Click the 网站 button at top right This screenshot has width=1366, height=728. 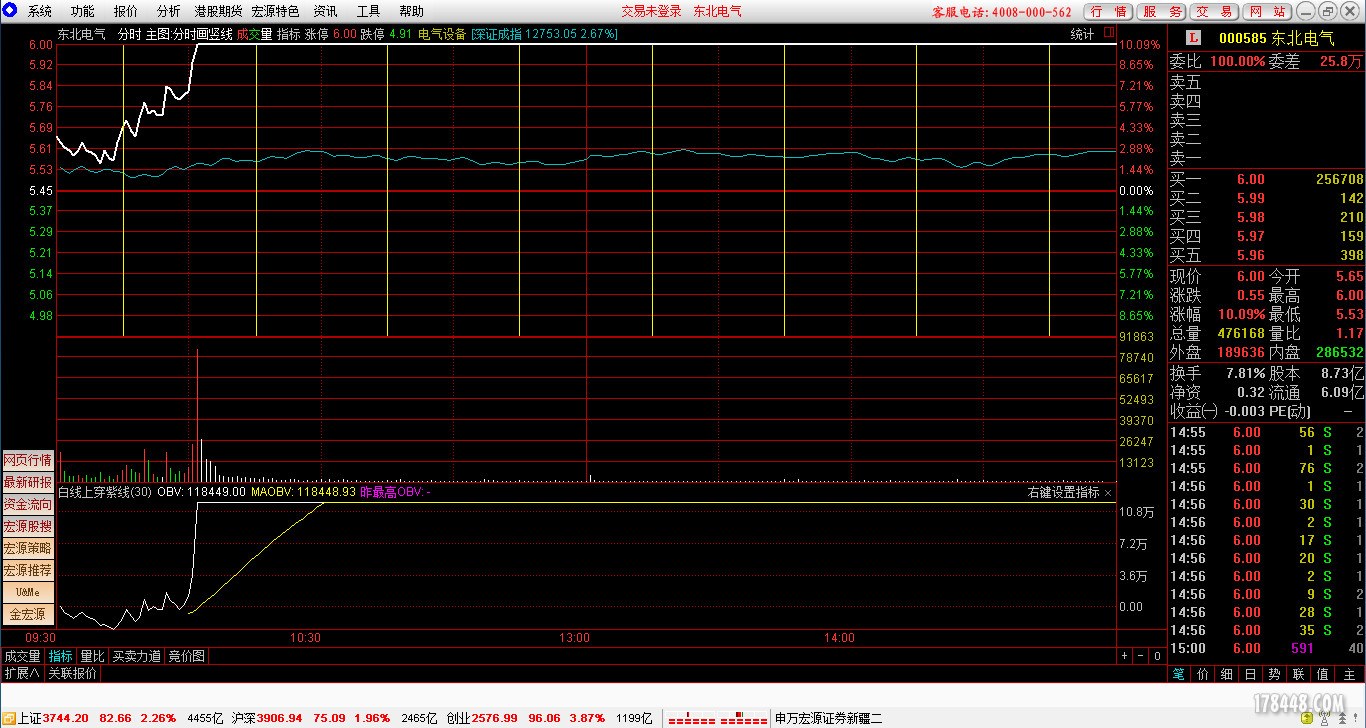(x=1267, y=12)
